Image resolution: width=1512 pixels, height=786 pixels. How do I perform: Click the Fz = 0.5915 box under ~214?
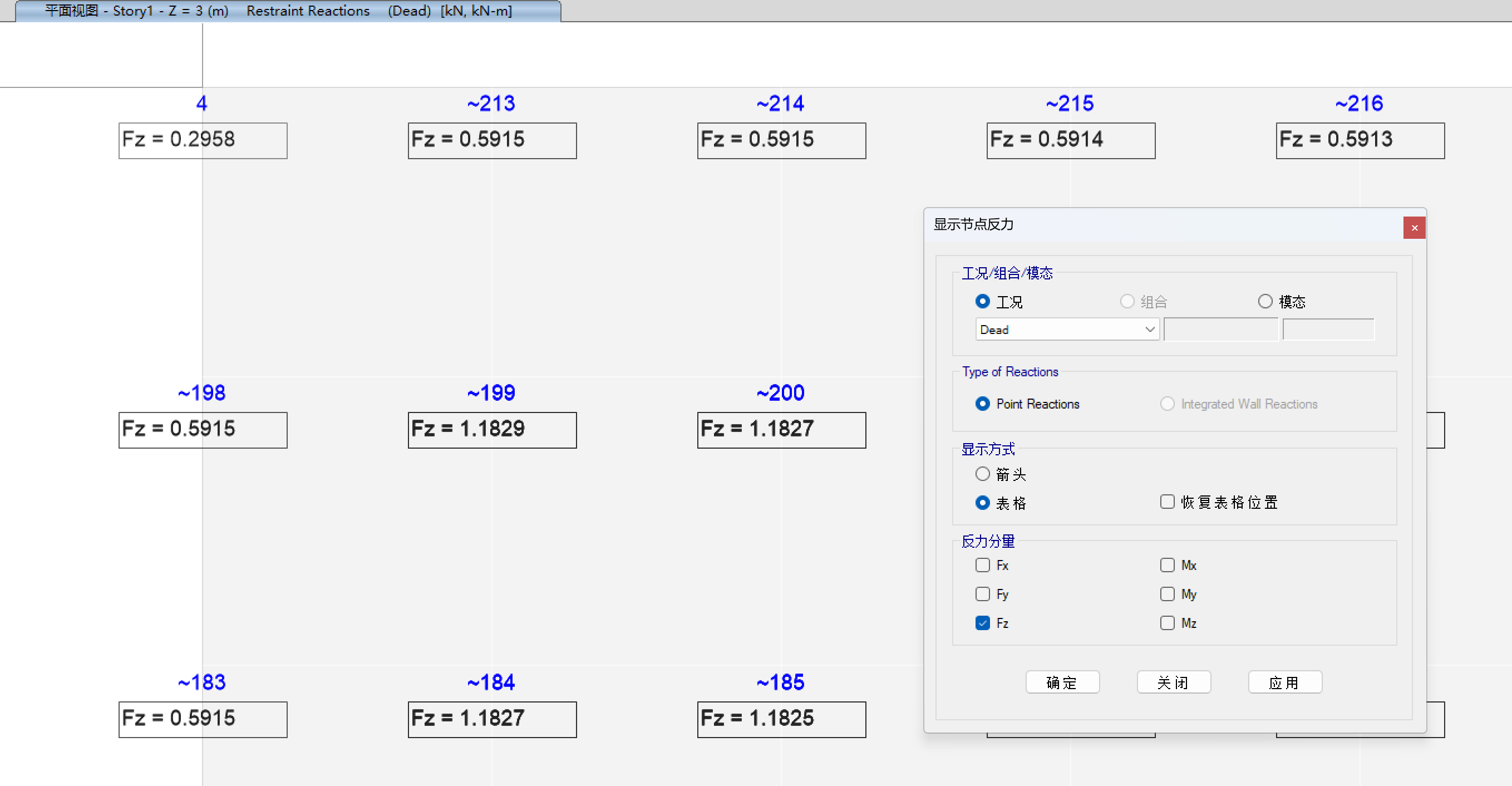pyautogui.click(x=781, y=141)
